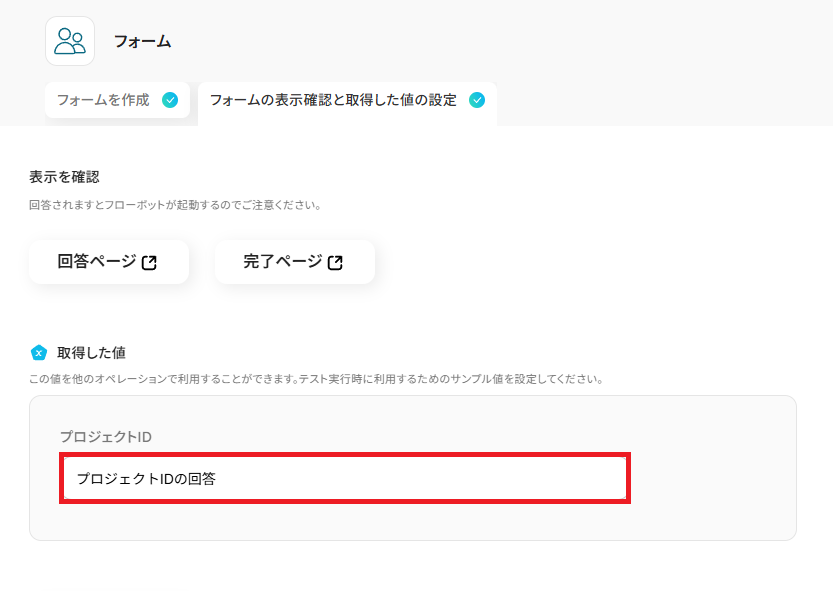Viewport: 833px width, 591px height.
Task: Click the 回答ページ button text label
Action: (97, 262)
